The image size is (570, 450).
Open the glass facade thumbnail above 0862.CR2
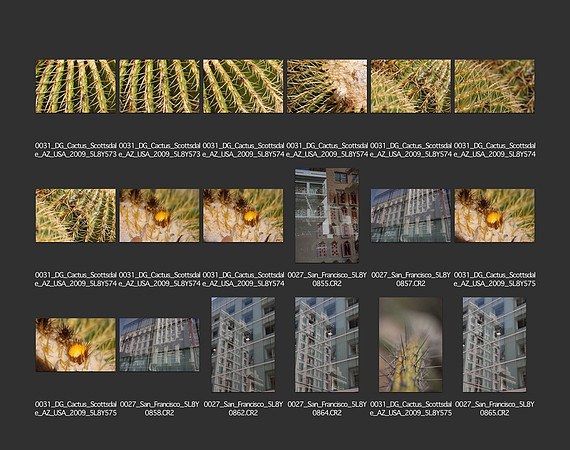click(243, 345)
